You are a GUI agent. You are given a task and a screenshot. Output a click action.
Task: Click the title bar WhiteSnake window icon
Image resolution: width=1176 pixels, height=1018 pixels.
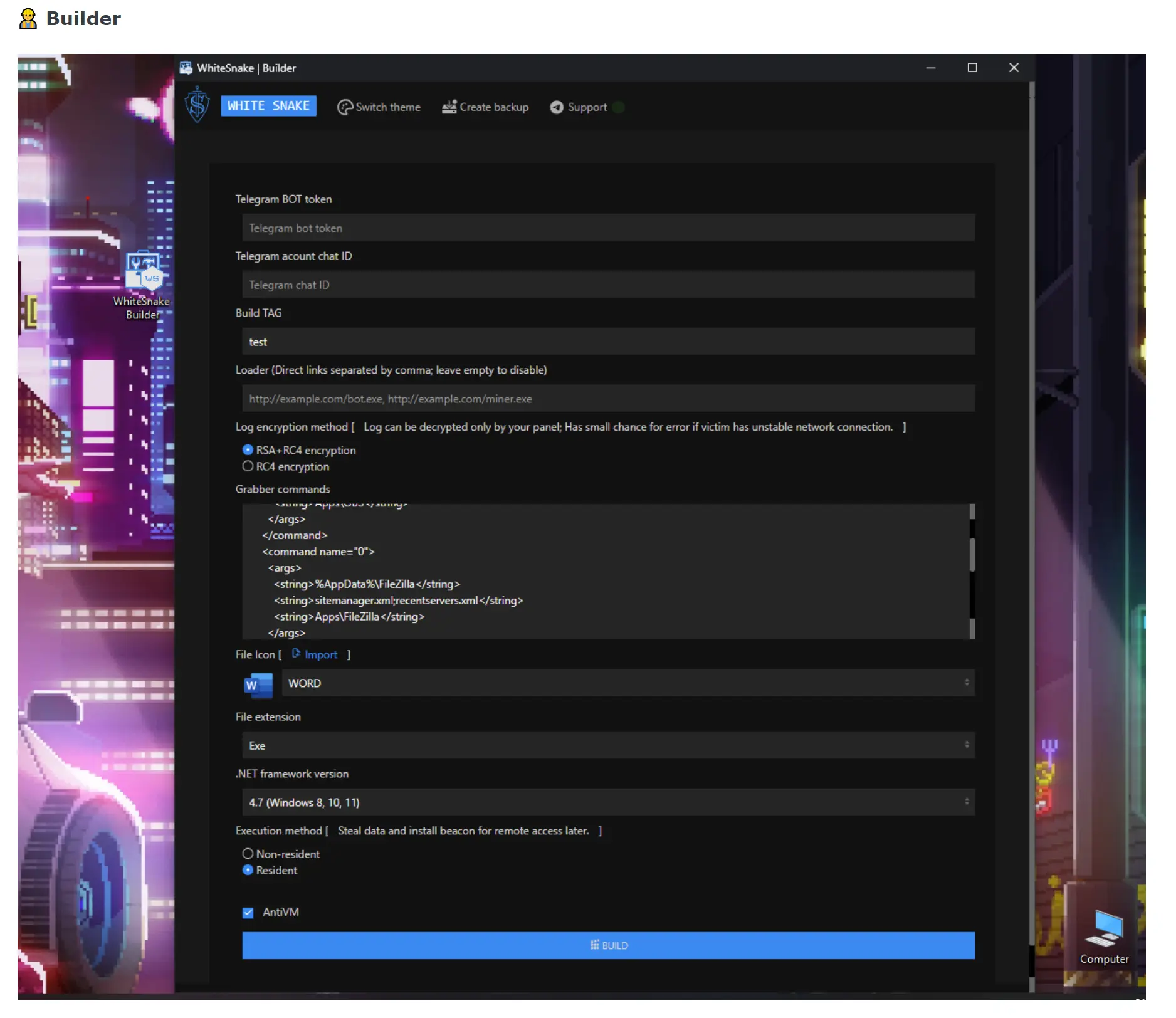186,68
